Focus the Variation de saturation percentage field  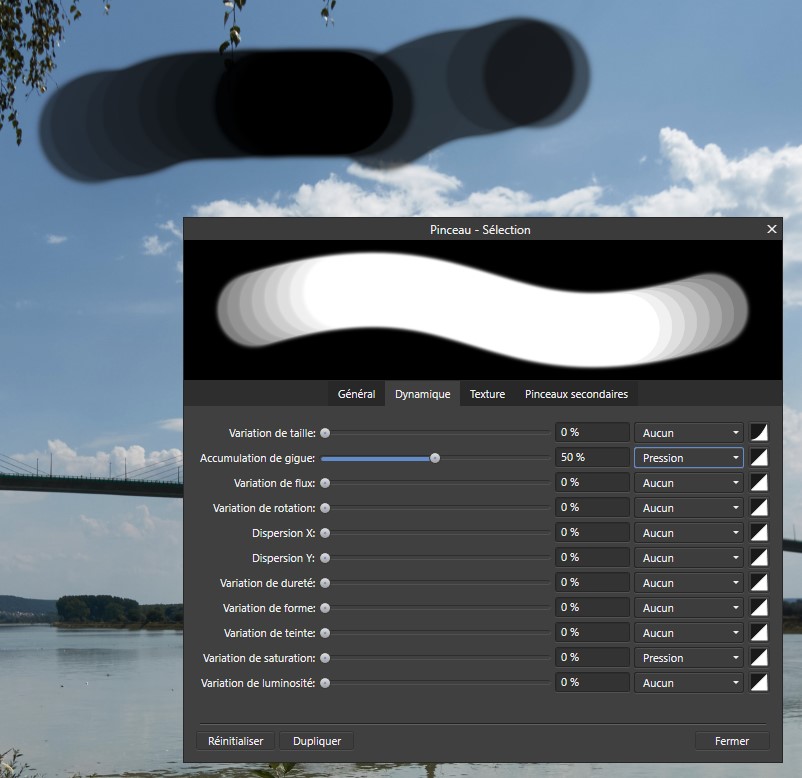pyautogui.click(x=592, y=658)
